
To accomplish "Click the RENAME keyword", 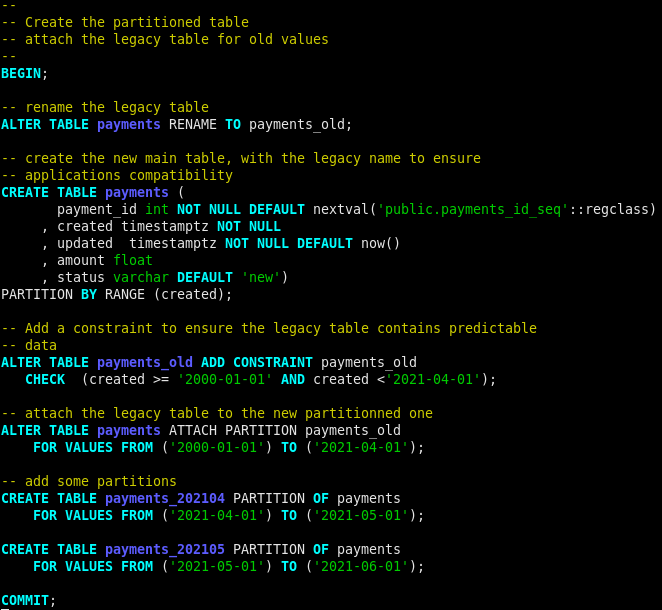I will 193,125.
